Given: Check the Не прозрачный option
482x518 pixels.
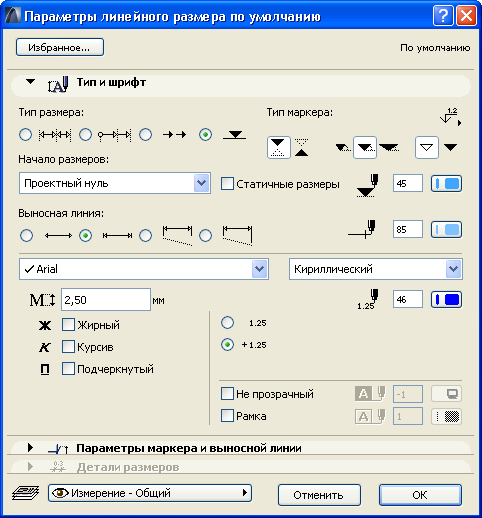Looking at the screenshot, I should pos(227,394).
